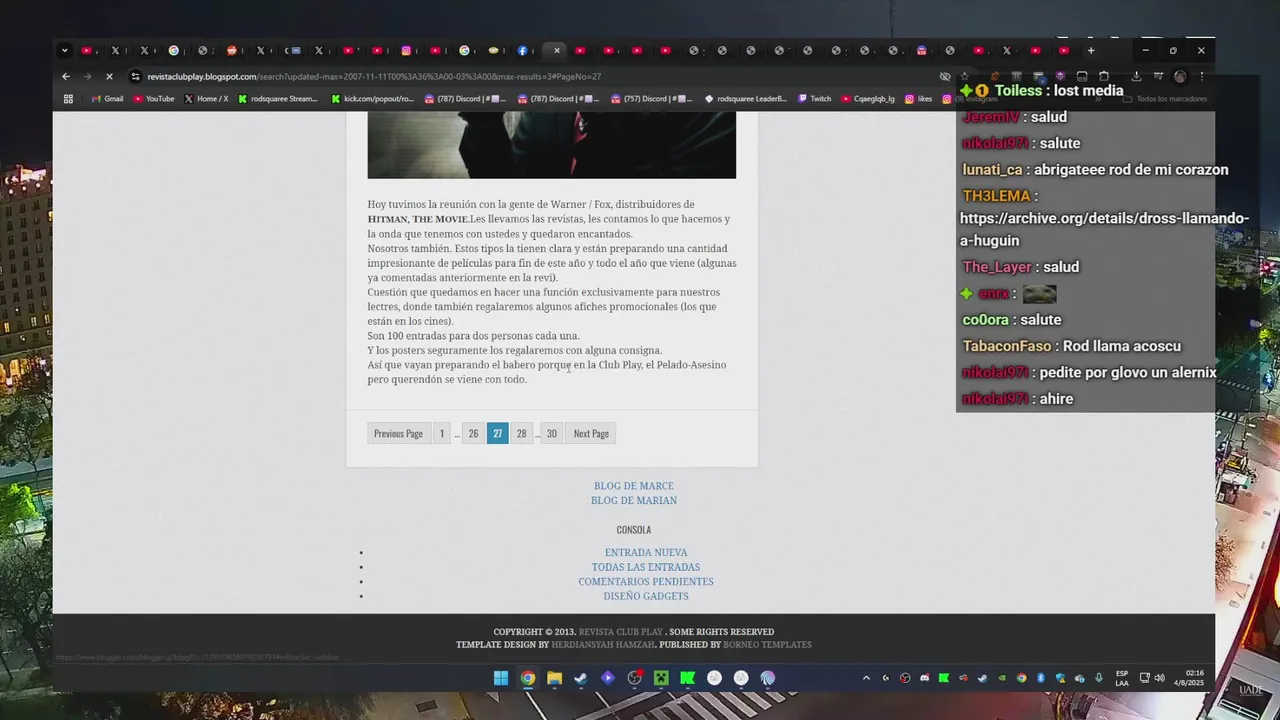View site information icon in address bar
The height and width of the screenshot is (720, 1280).
(135, 76)
